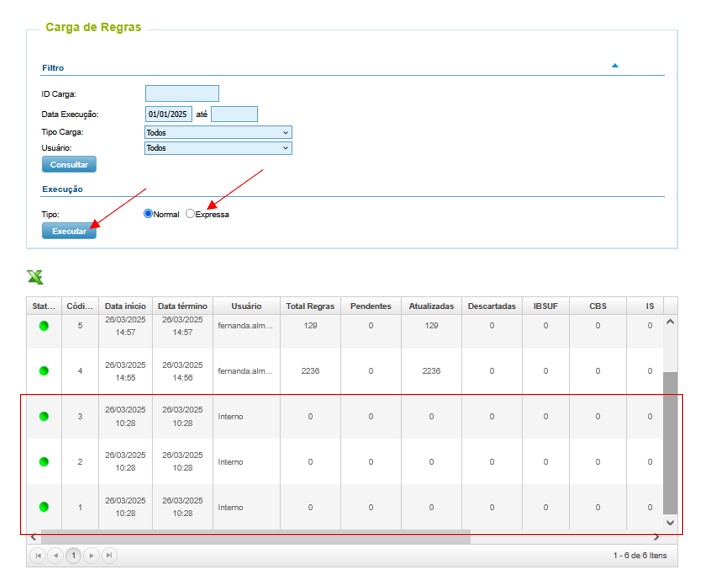Click the green status dot for row 1
This screenshot has width=711, height=577.
pos(44,507)
